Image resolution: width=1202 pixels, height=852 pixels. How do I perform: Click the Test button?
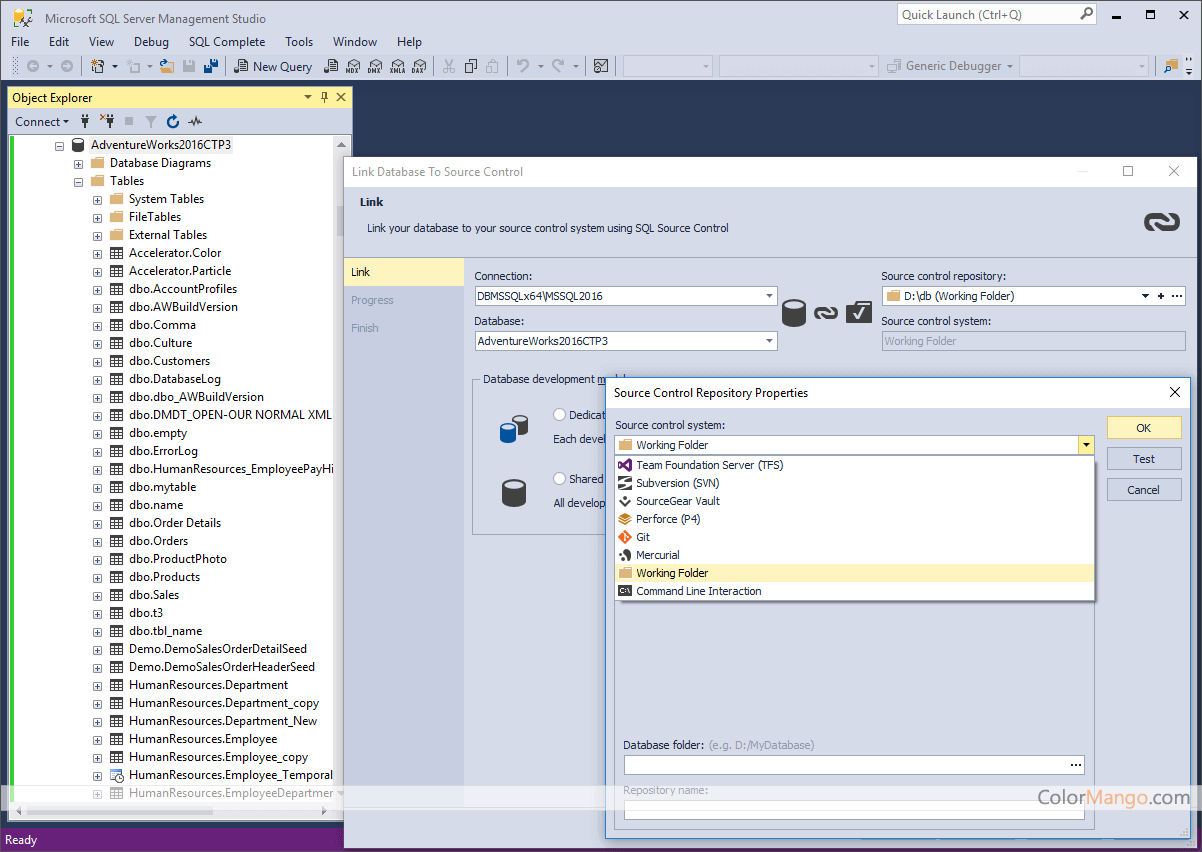pyautogui.click(x=1144, y=459)
